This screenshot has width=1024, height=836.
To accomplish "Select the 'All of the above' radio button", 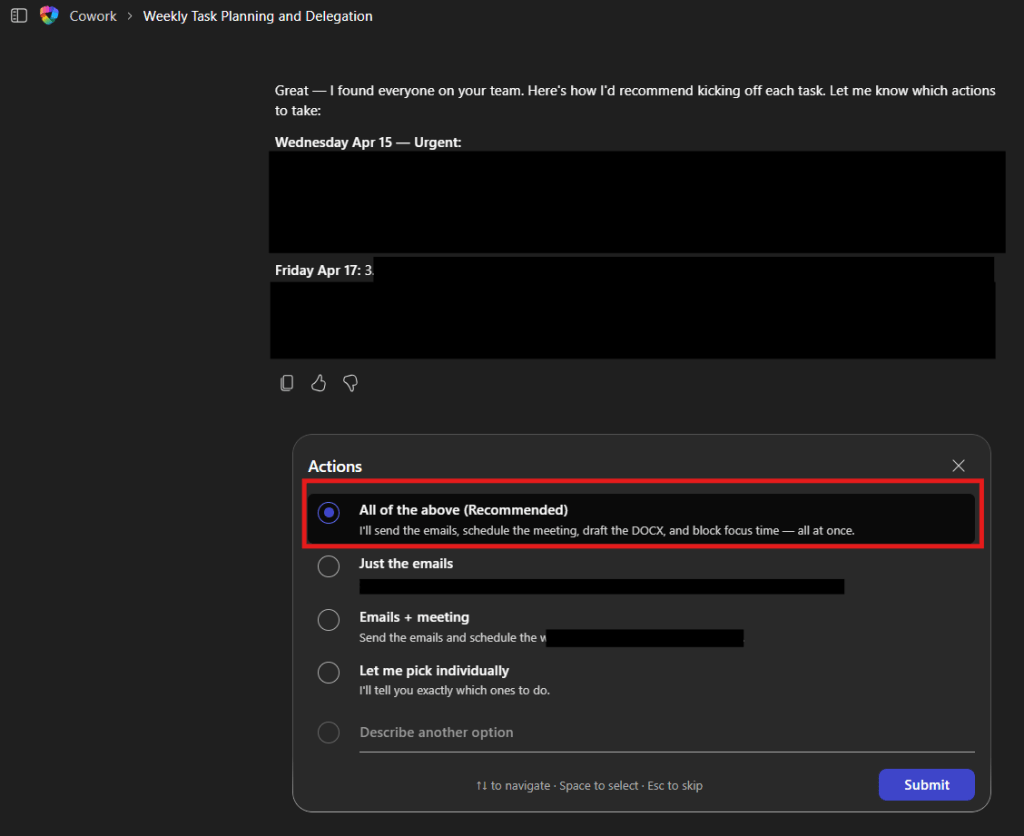I will (328, 512).
